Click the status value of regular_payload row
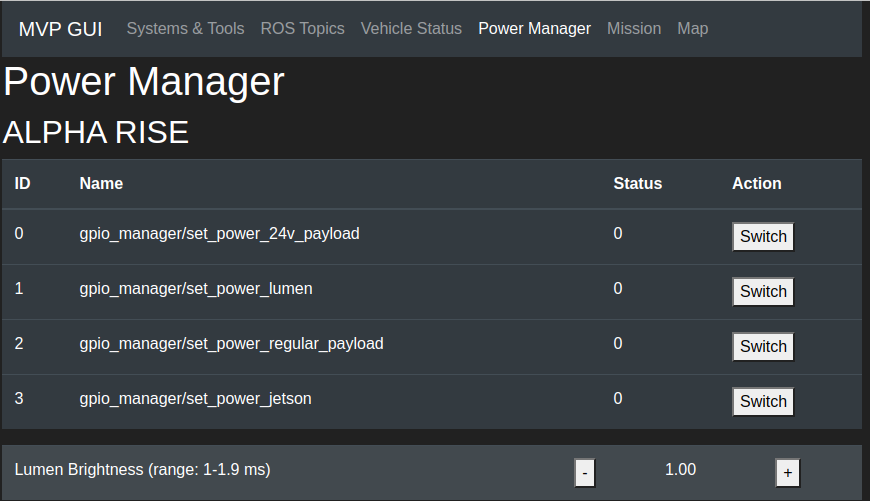The height and width of the screenshot is (501, 870). (618, 343)
